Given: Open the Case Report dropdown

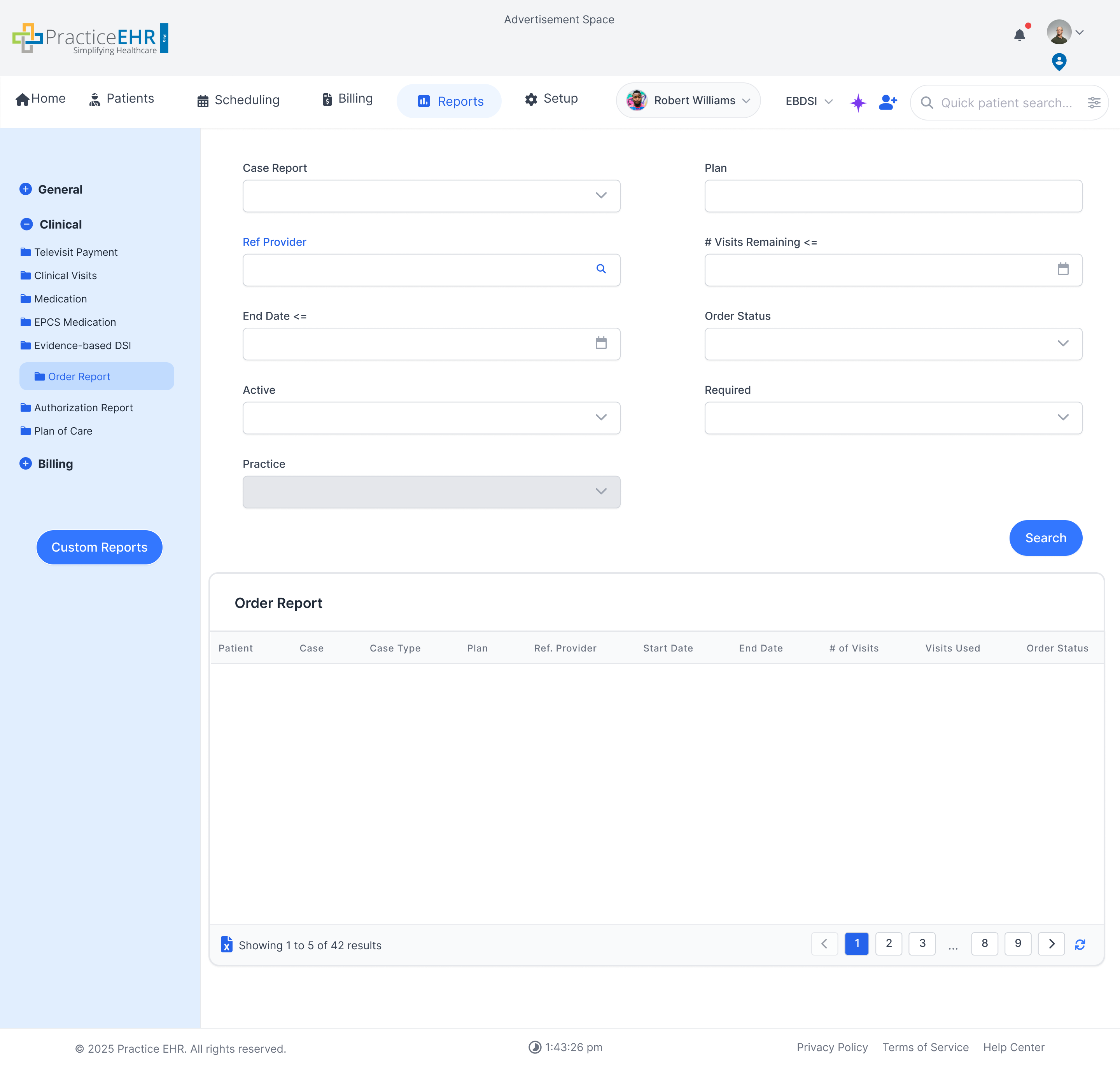Looking at the screenshot, I should (431, 196).
